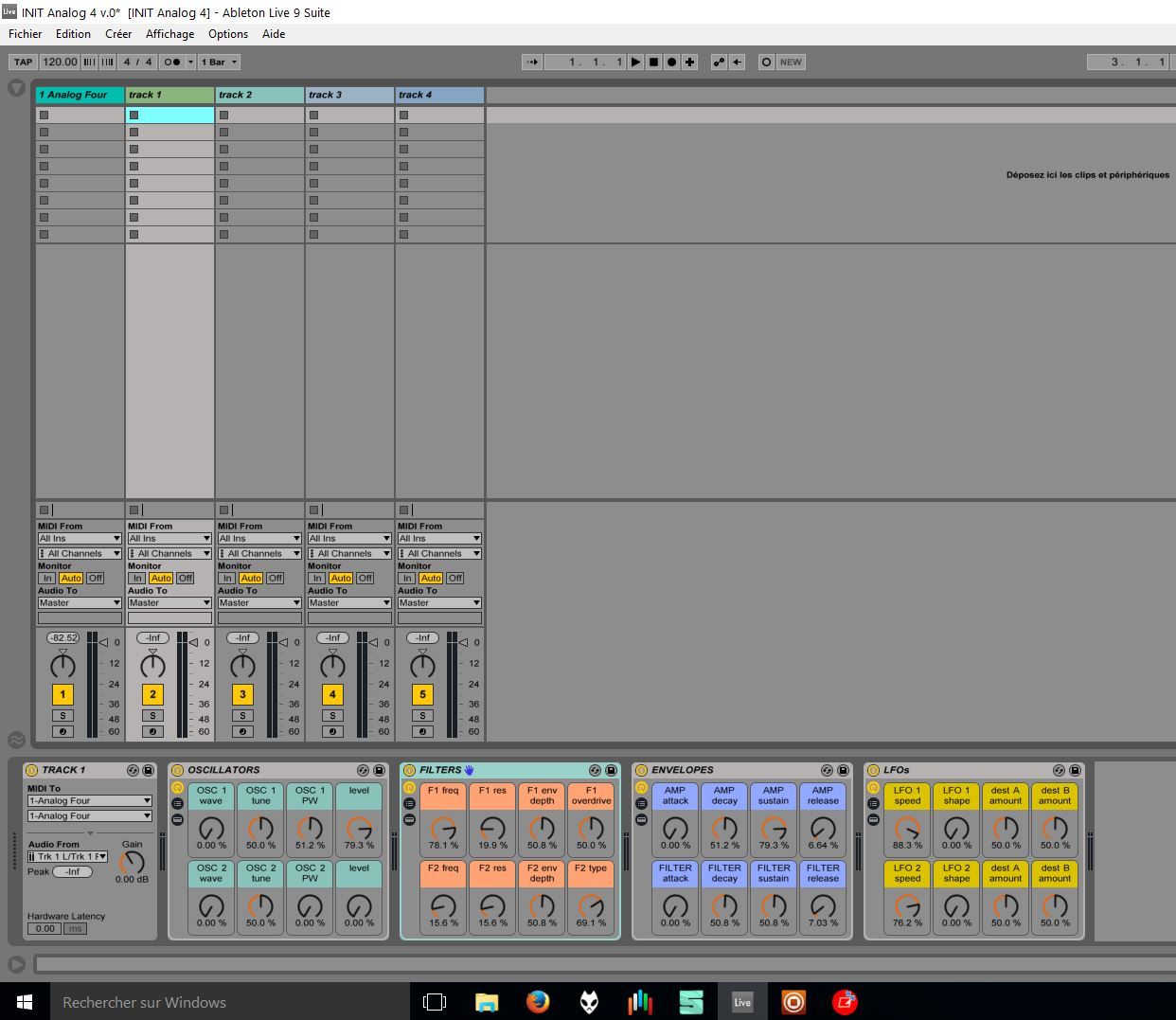Screen dimensions: 1176x1020
Task: Click the TAP tempo button
Action: click(x=23, y=63)
